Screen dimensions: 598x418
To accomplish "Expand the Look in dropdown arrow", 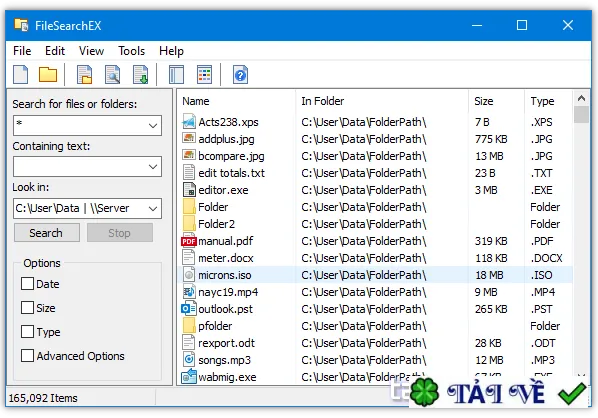I will click(153, 208).
